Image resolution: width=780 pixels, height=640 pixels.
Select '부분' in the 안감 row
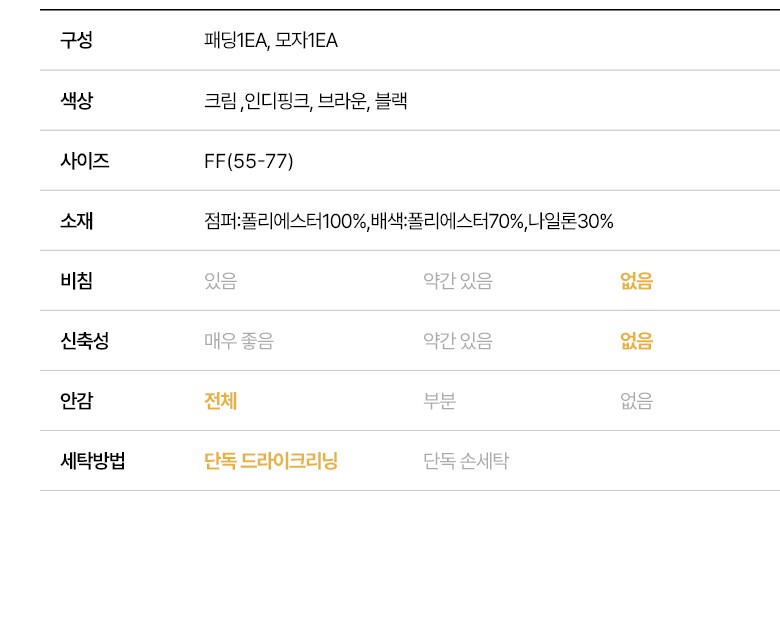click(439, 401)
